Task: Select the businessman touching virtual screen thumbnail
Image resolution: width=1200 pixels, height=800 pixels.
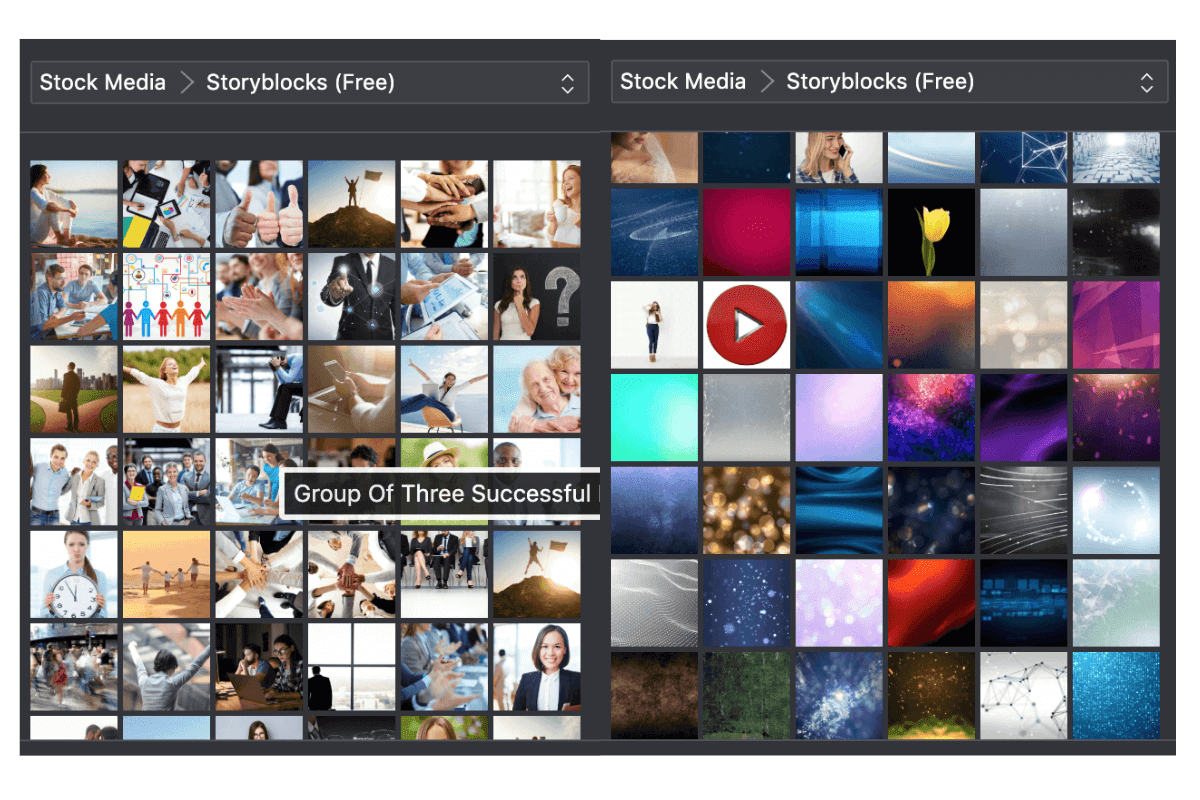Action: pos(351,296)
